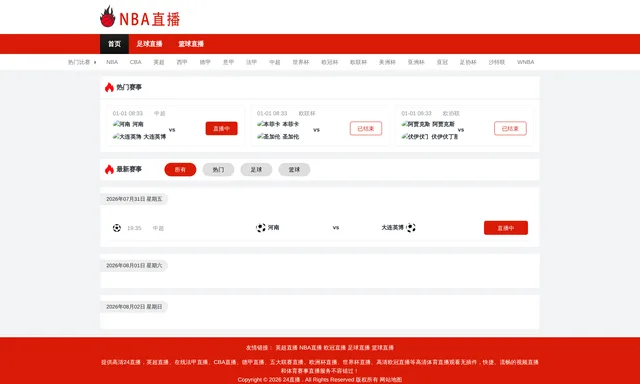Open NBA直播 footer friendly link
640x384 pixels.
[311, 348]
